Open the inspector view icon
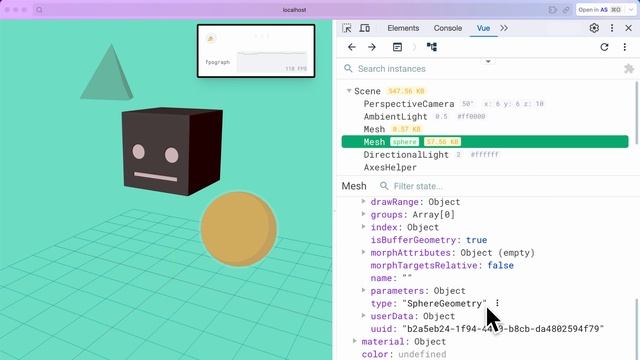Screen dimensions: 640x360 pyautogui.click(x=397, y=47)
